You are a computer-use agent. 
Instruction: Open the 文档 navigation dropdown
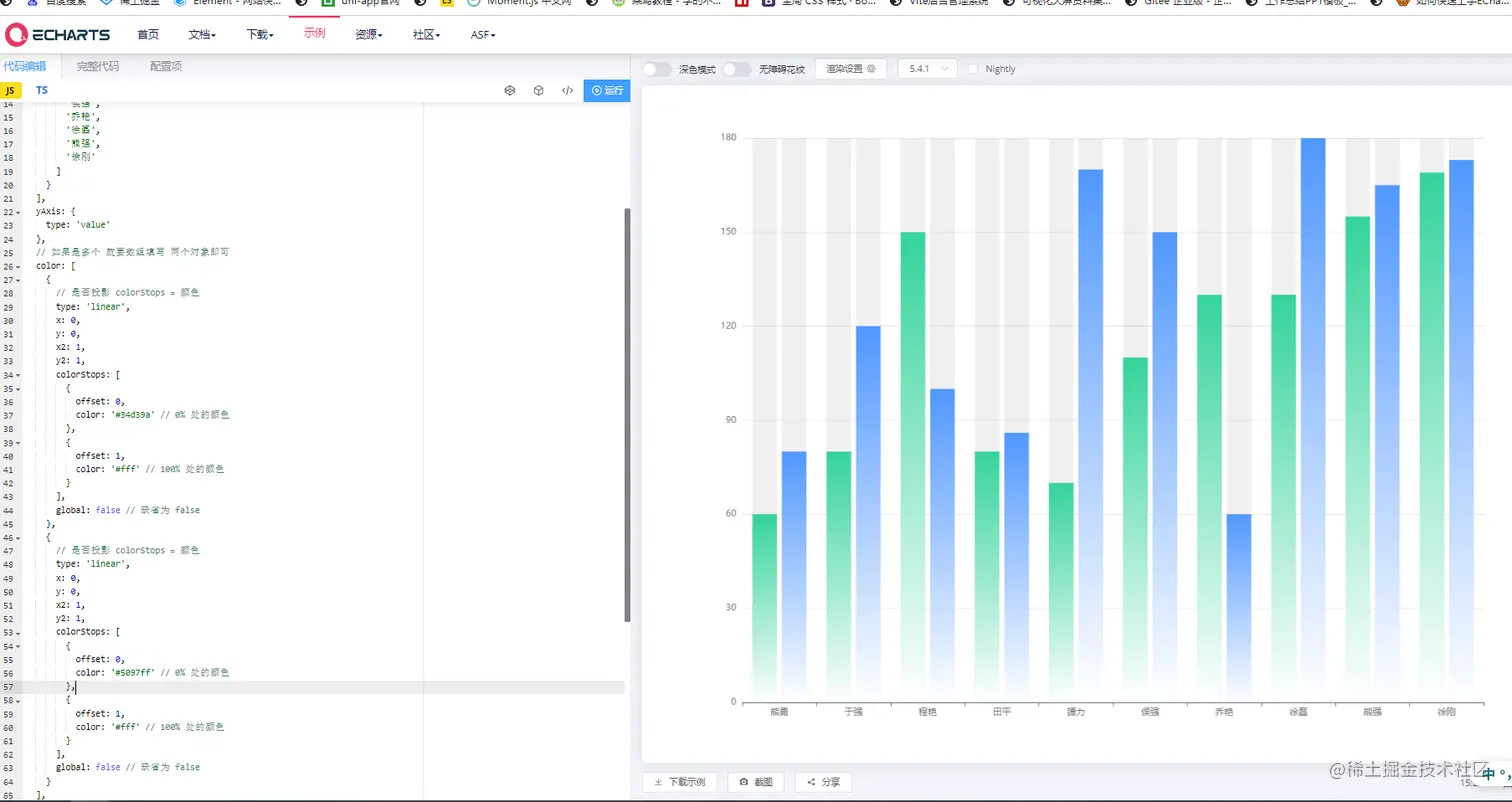coord(202,35)
